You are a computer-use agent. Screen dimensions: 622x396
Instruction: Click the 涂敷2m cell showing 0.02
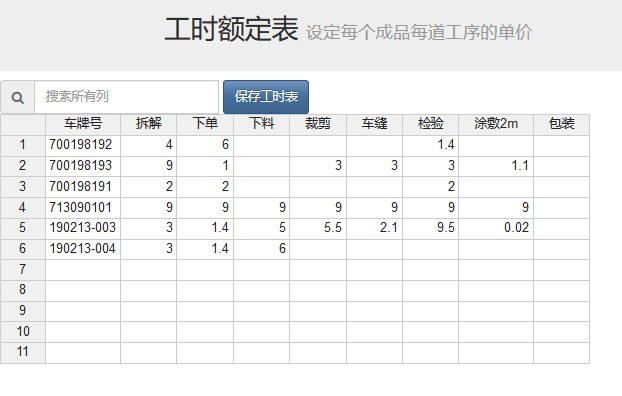[x=496, y=229]
